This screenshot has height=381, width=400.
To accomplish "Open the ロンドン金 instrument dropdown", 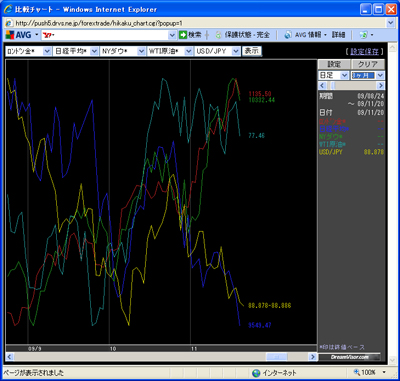I will [47, 51].
